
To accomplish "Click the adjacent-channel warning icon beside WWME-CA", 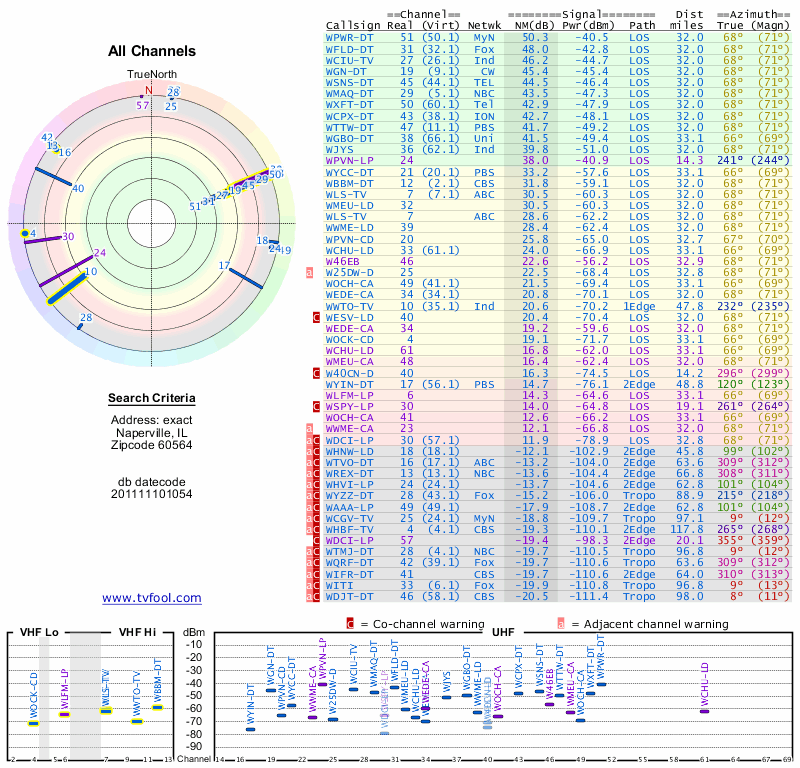I will [x=309, y=429].
